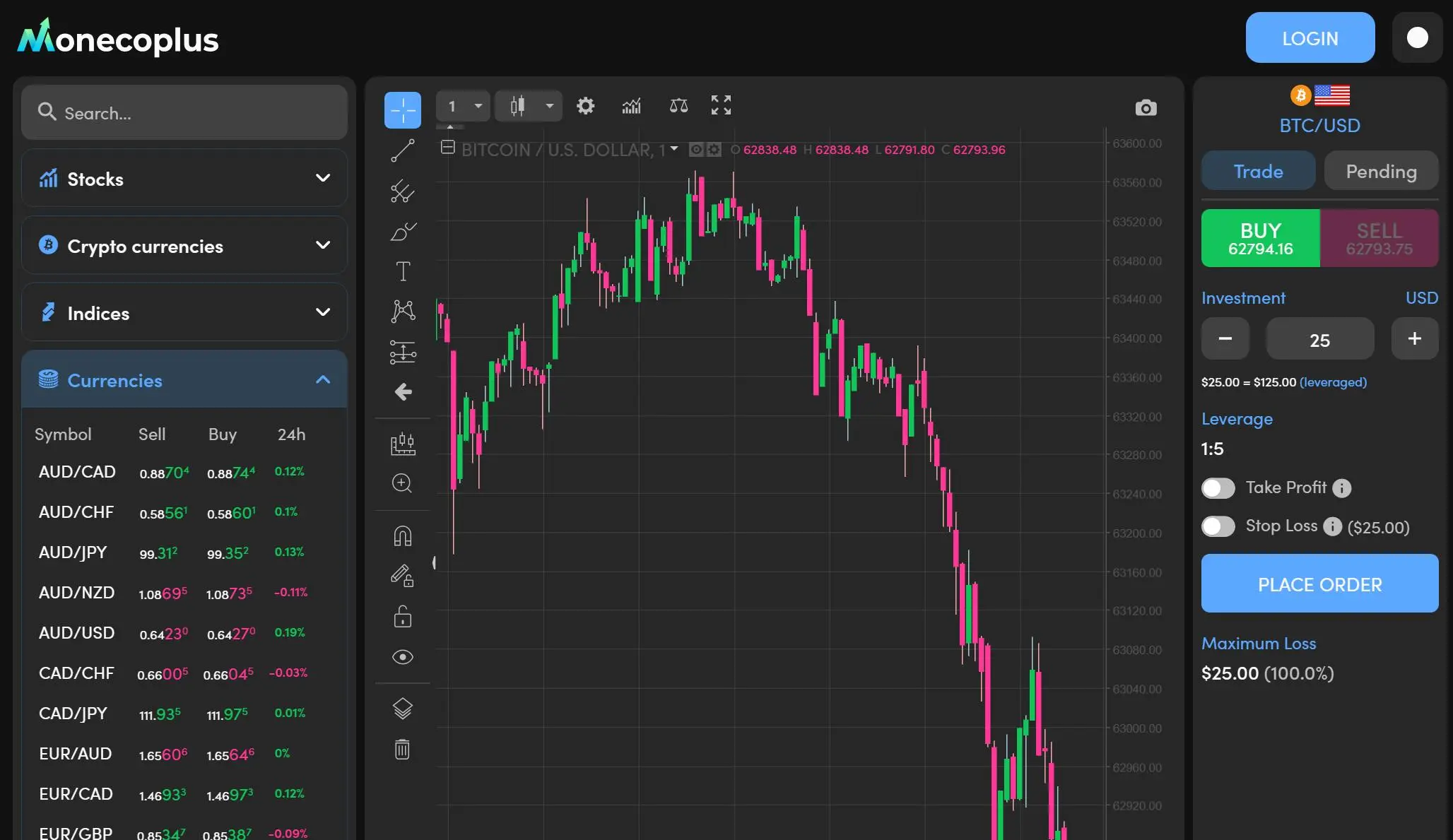
Task: Select the brush drawing tool
Action: (x=403, y=232)
